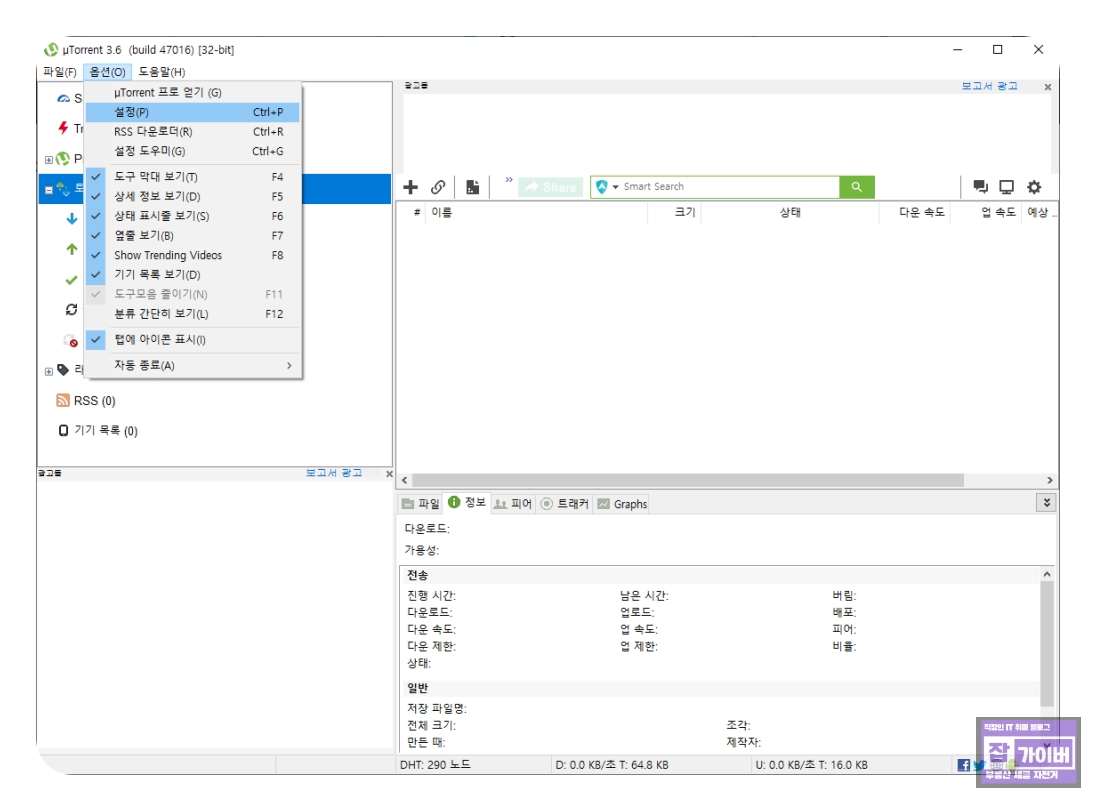
Task: Open settings via gear toolbar icon
Action: point(1034,187)
